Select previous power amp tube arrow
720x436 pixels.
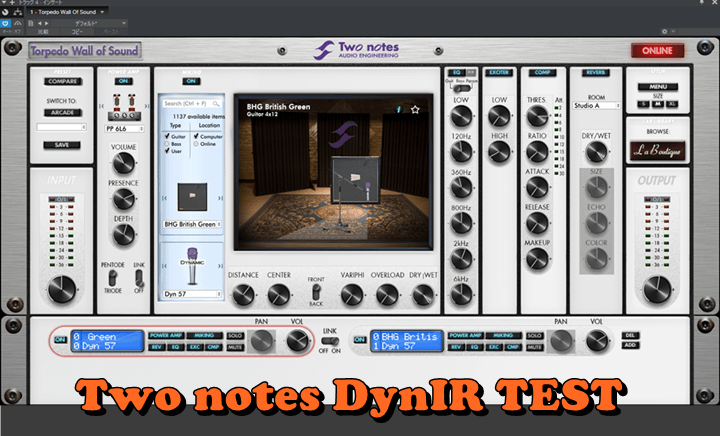point(101,106)
